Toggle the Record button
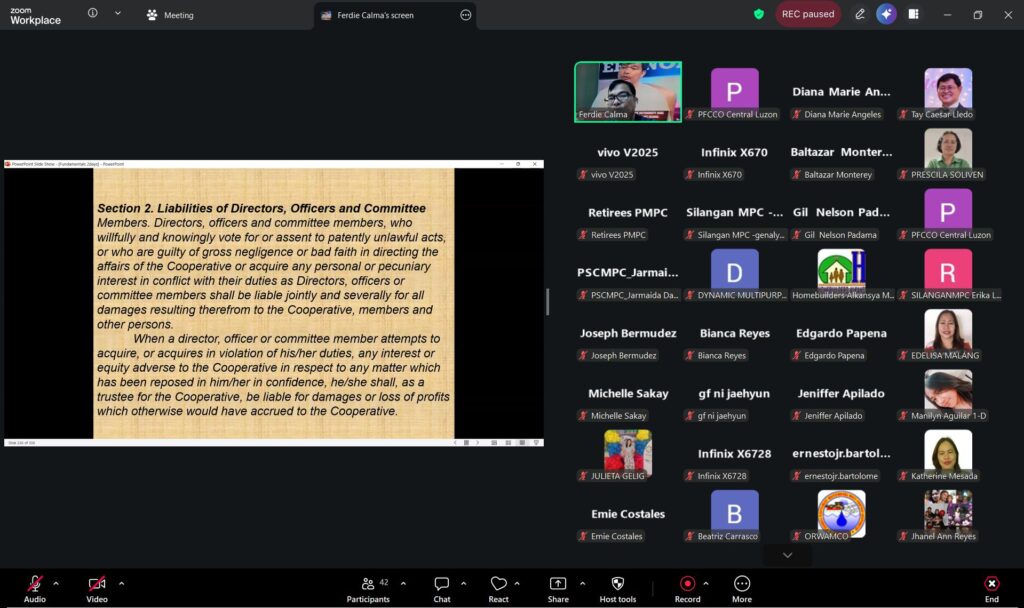 [687, 588]
